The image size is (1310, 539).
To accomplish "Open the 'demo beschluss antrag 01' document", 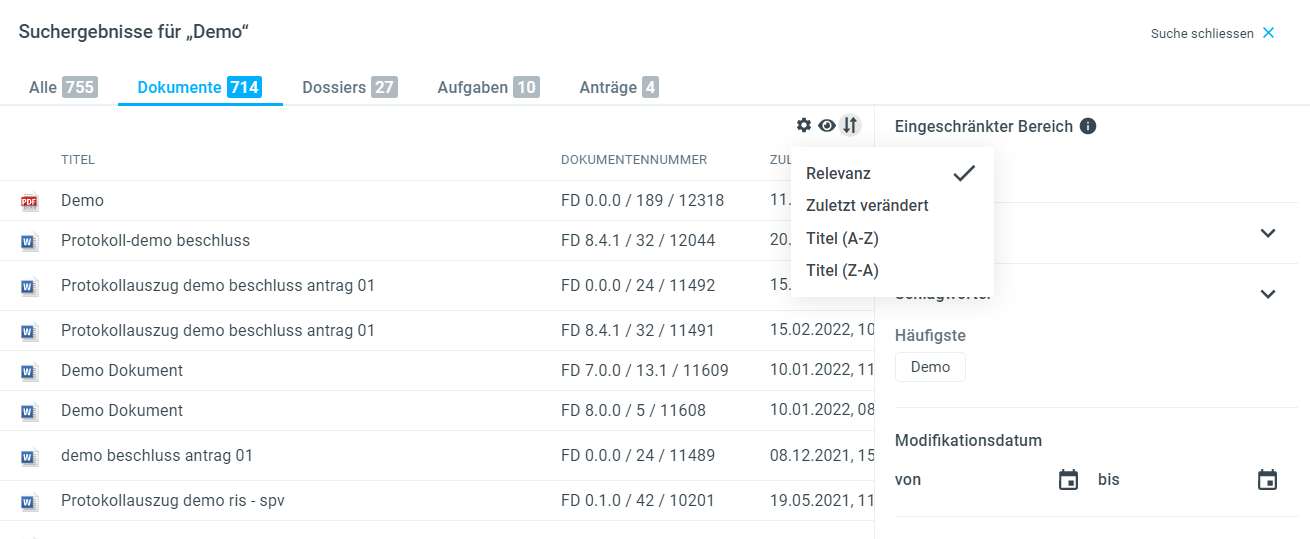I will pyautogui.click(x=156, y=456).
